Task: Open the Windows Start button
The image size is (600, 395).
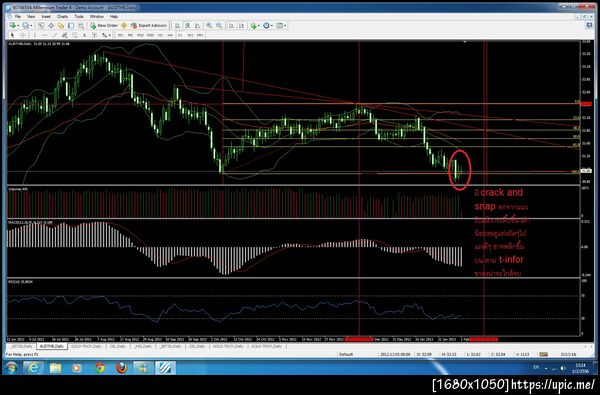Action: (x=11, y=368)
